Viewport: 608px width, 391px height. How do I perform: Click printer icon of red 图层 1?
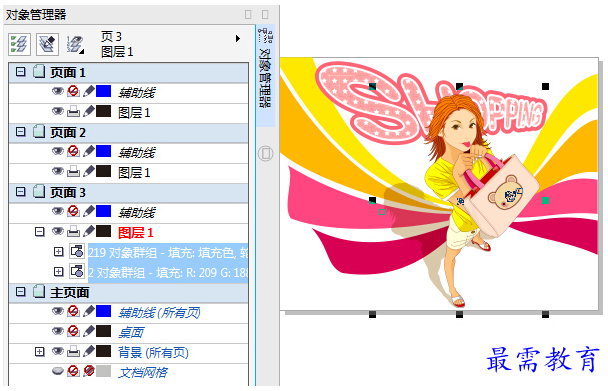coord(73,232)
